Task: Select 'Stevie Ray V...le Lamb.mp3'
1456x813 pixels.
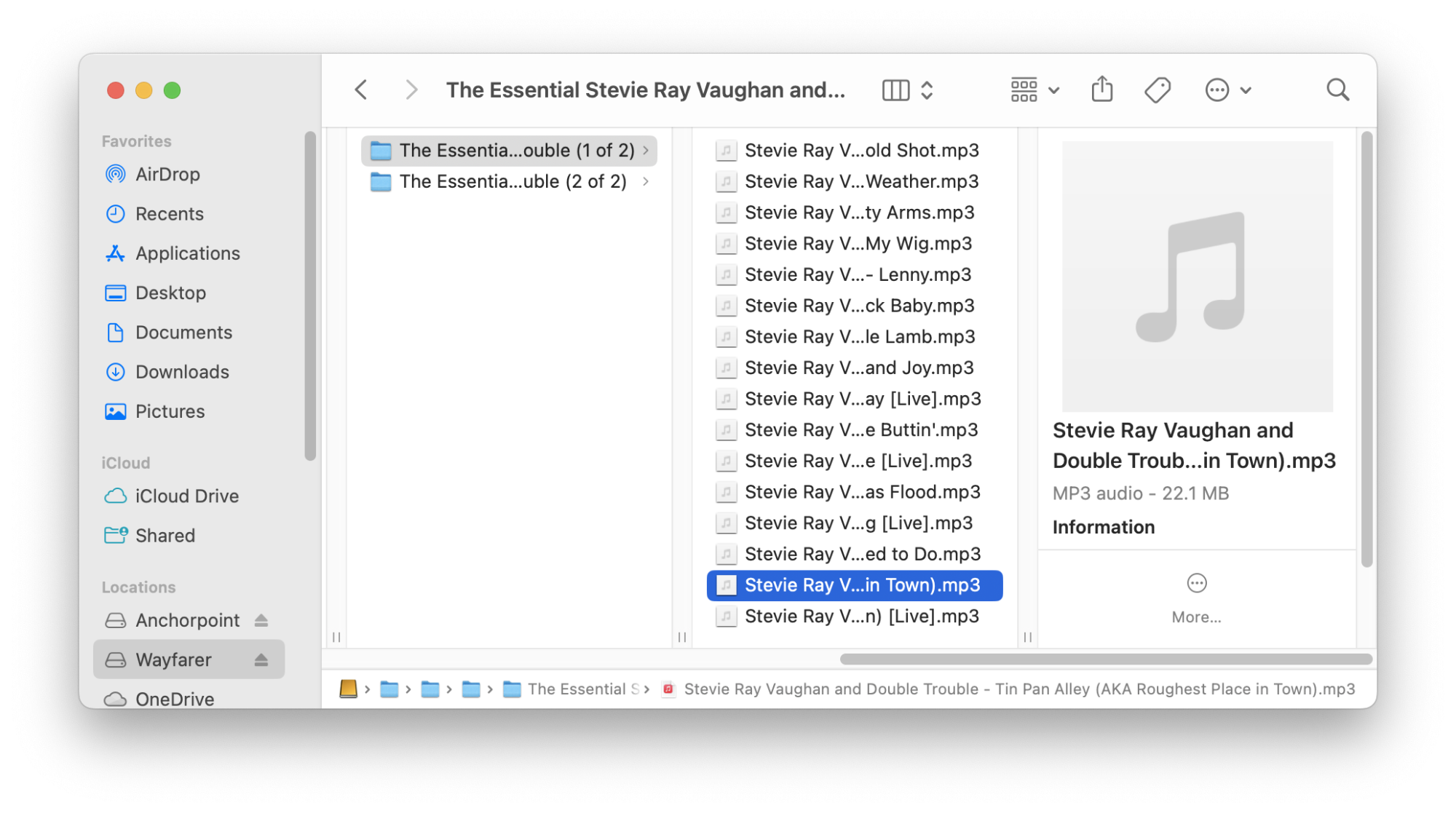Action: [x=855, y=336]
